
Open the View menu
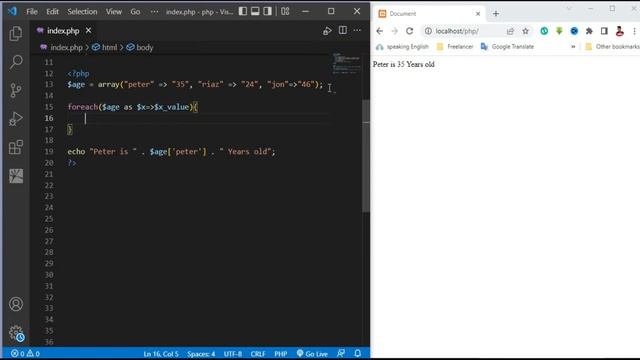coord(113,12)
